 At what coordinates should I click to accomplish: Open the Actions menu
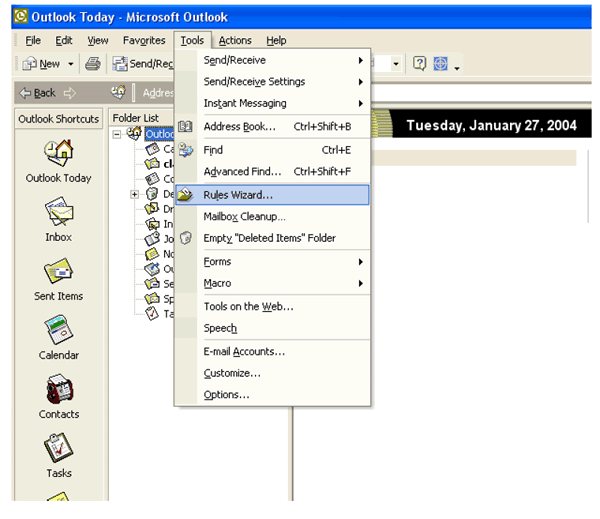(235, 40)
